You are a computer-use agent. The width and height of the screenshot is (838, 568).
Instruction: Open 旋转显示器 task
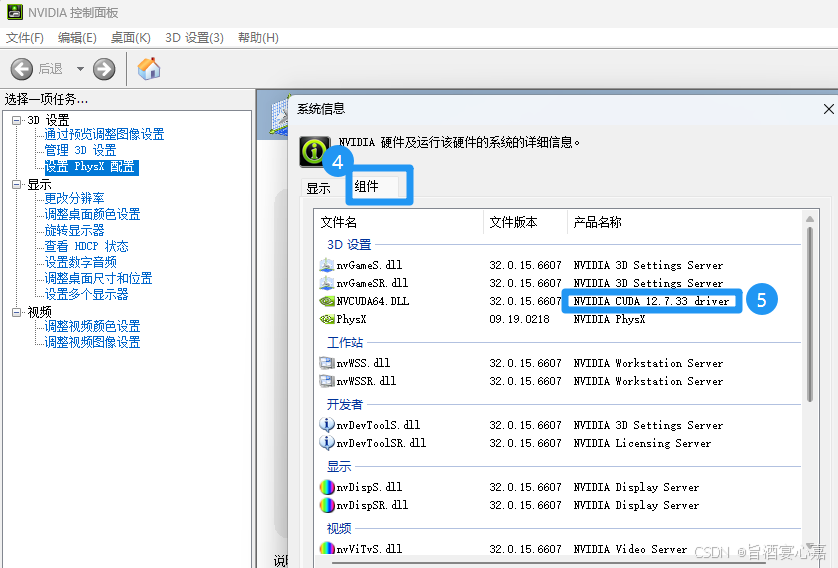pyautogui.click(x=74, y=230)
